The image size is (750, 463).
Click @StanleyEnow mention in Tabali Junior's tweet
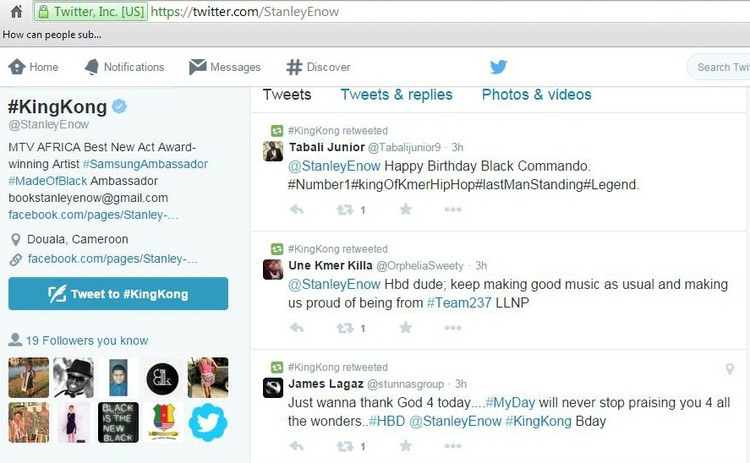coord(334,166)
